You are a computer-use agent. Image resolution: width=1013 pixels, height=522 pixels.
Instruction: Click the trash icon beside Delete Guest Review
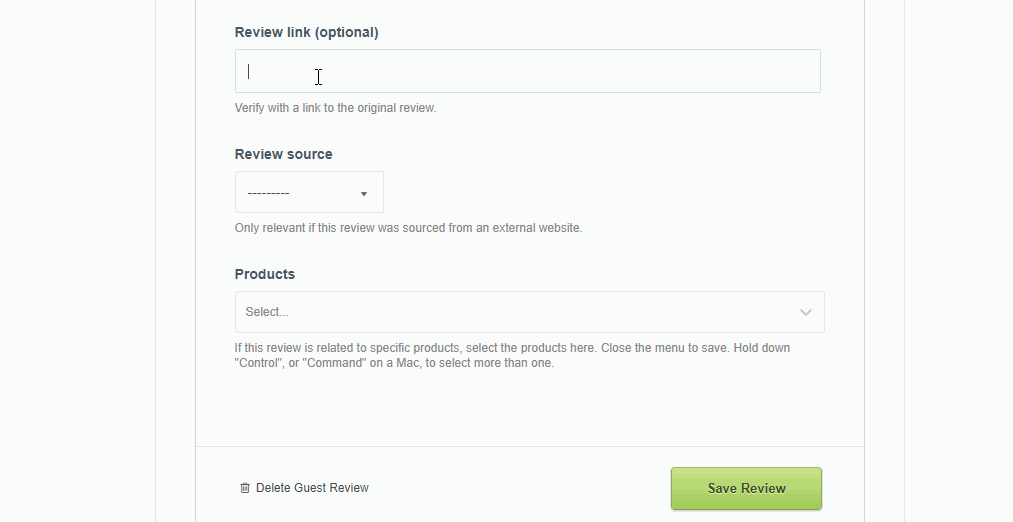tap(244, 488)
